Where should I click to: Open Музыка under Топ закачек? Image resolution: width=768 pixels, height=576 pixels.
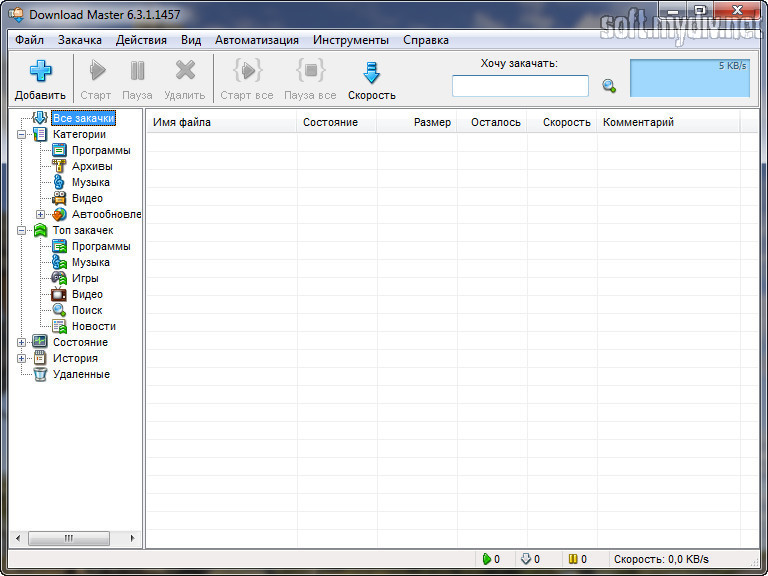pyautogui.click(x=91, y=263)
